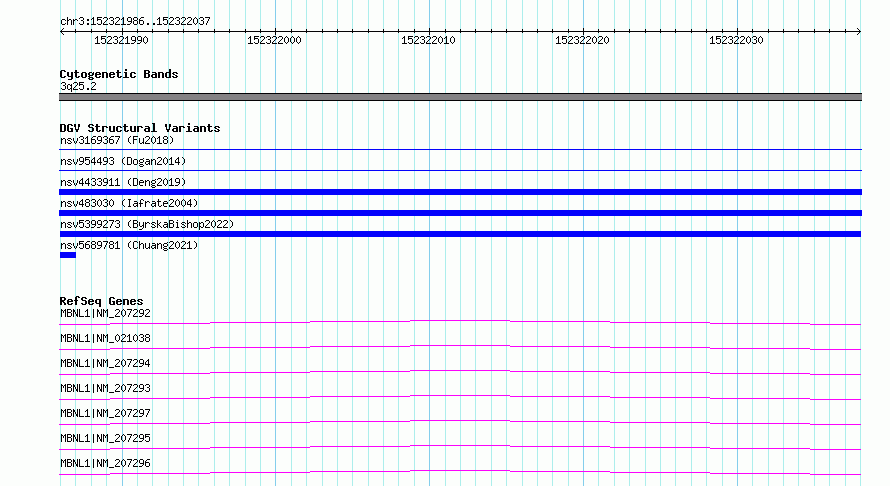Click the blue bar for nsv5399273

point(460,234)
